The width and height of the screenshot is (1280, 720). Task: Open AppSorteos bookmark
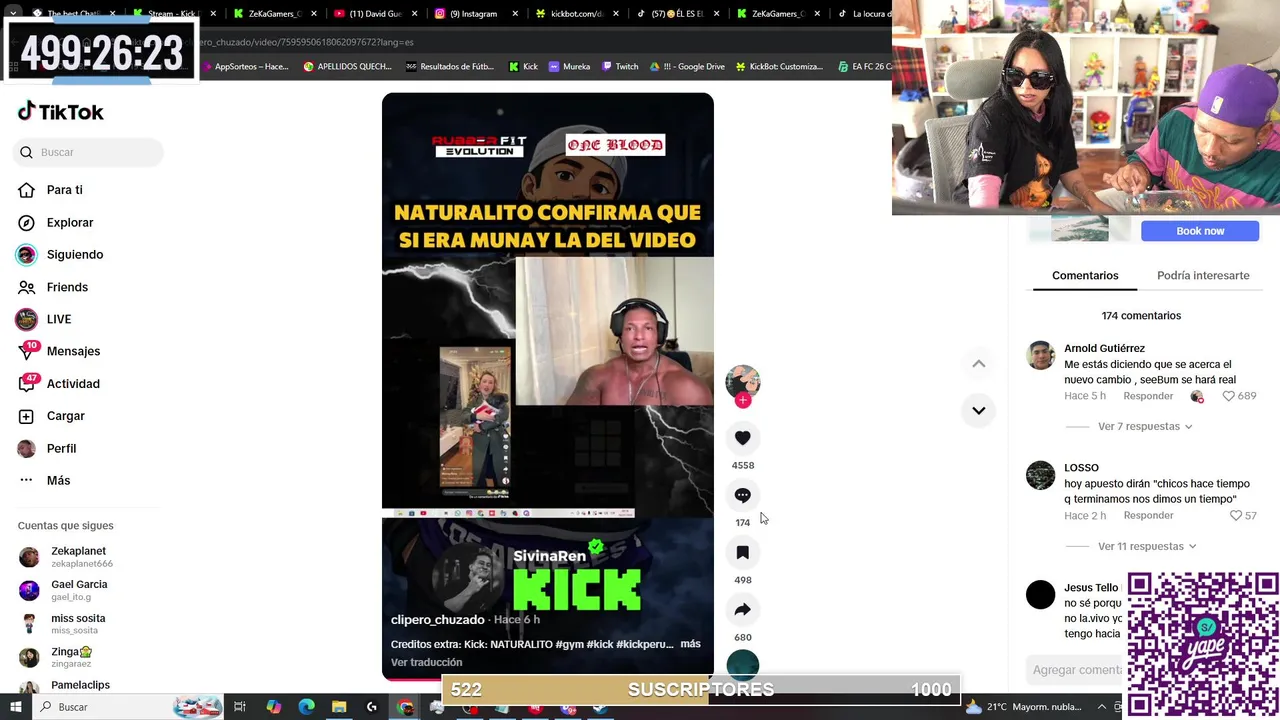244,67
